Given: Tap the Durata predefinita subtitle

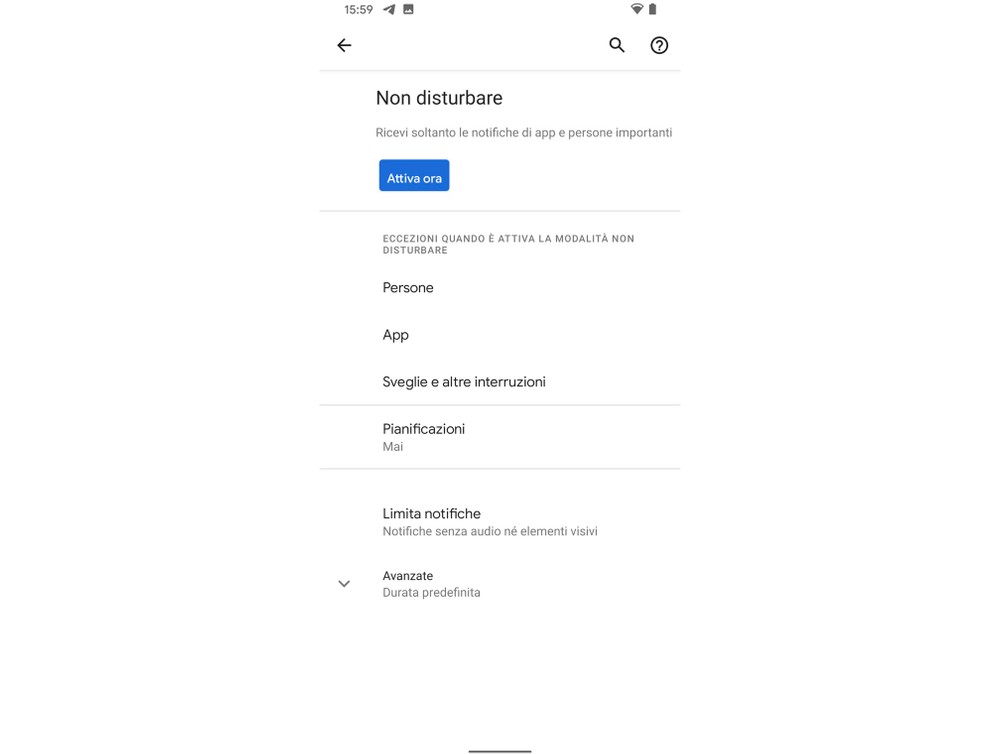Looking at the screenshot, I should coord(431,593).
